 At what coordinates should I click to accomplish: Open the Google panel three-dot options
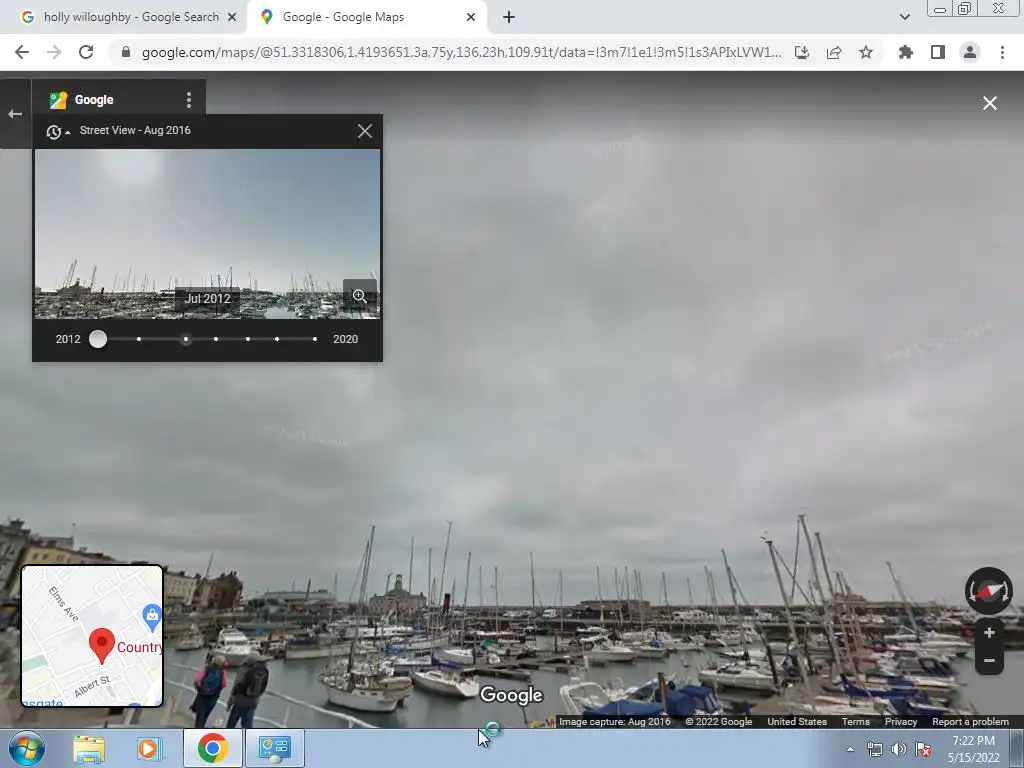point(189,100)
